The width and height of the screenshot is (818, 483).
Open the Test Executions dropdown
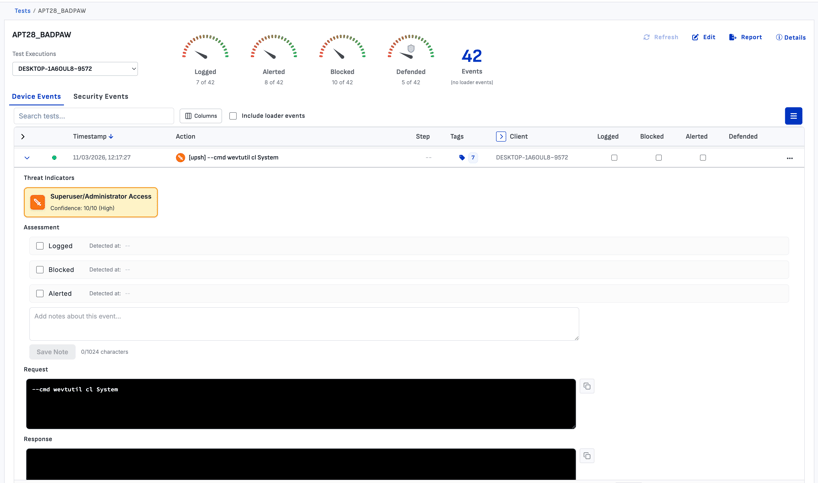tap(75, 69)
